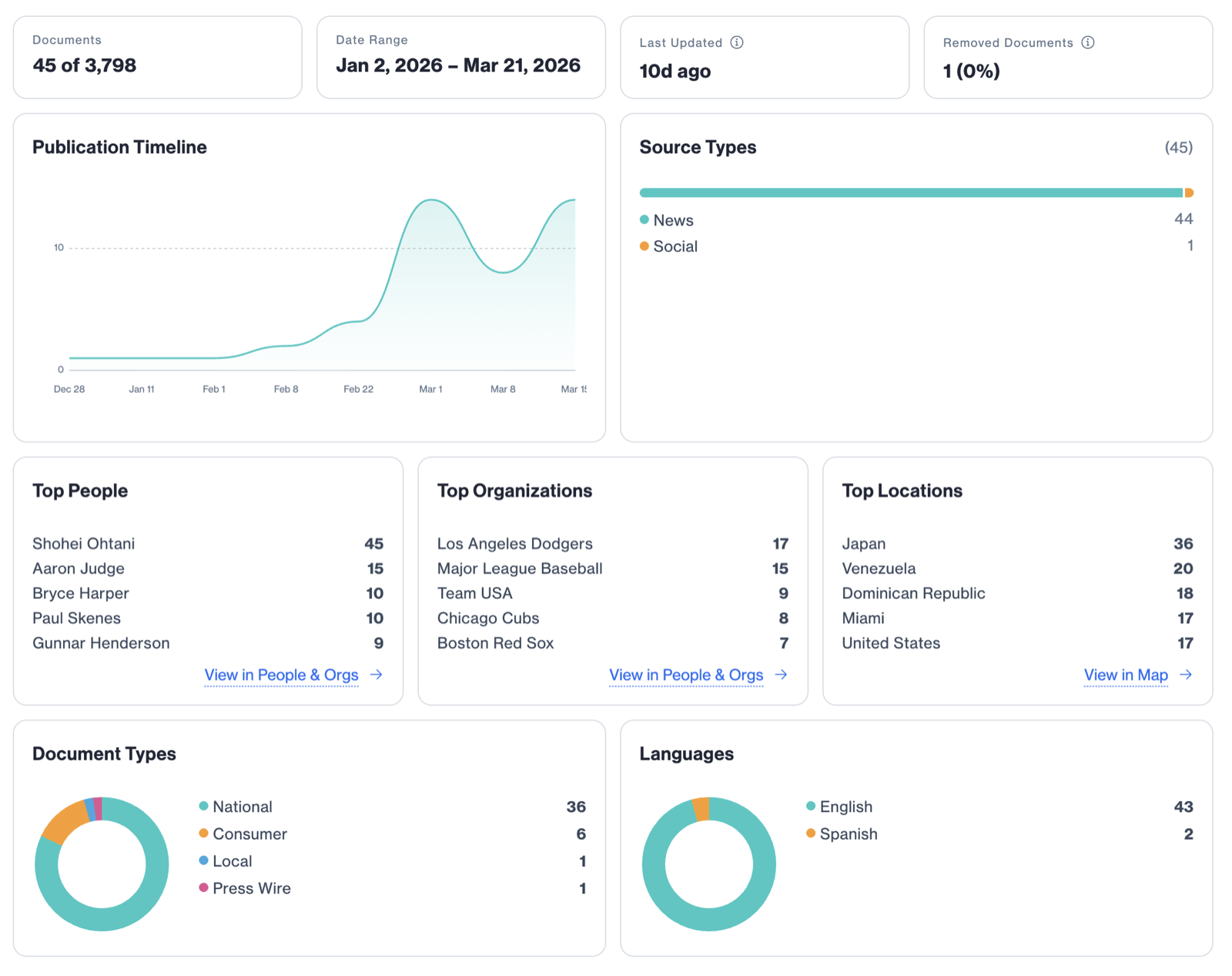Click the Spanish orange legend dot

[811, 833]
